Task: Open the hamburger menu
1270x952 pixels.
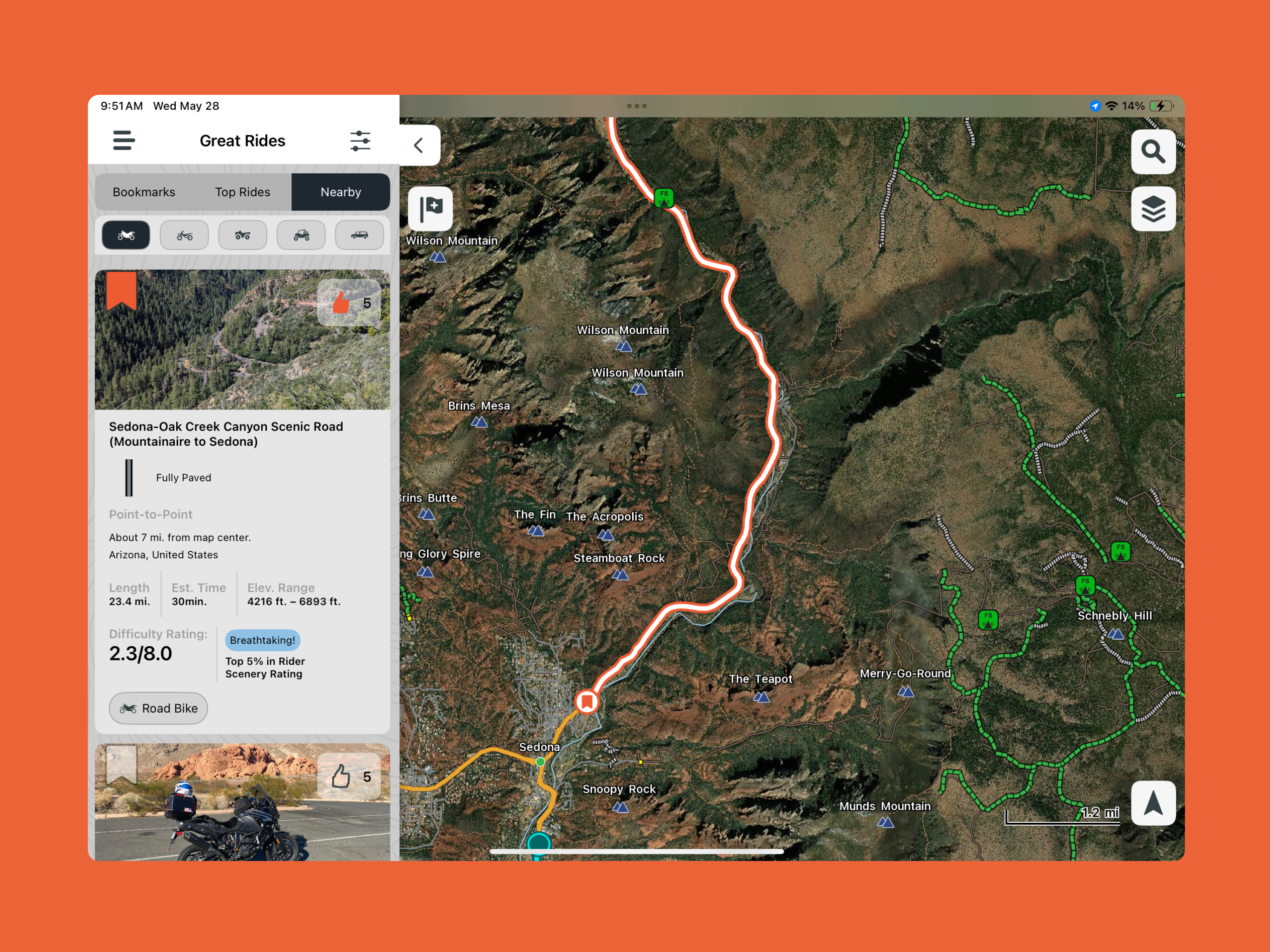Action: click(x=124, y=141)
